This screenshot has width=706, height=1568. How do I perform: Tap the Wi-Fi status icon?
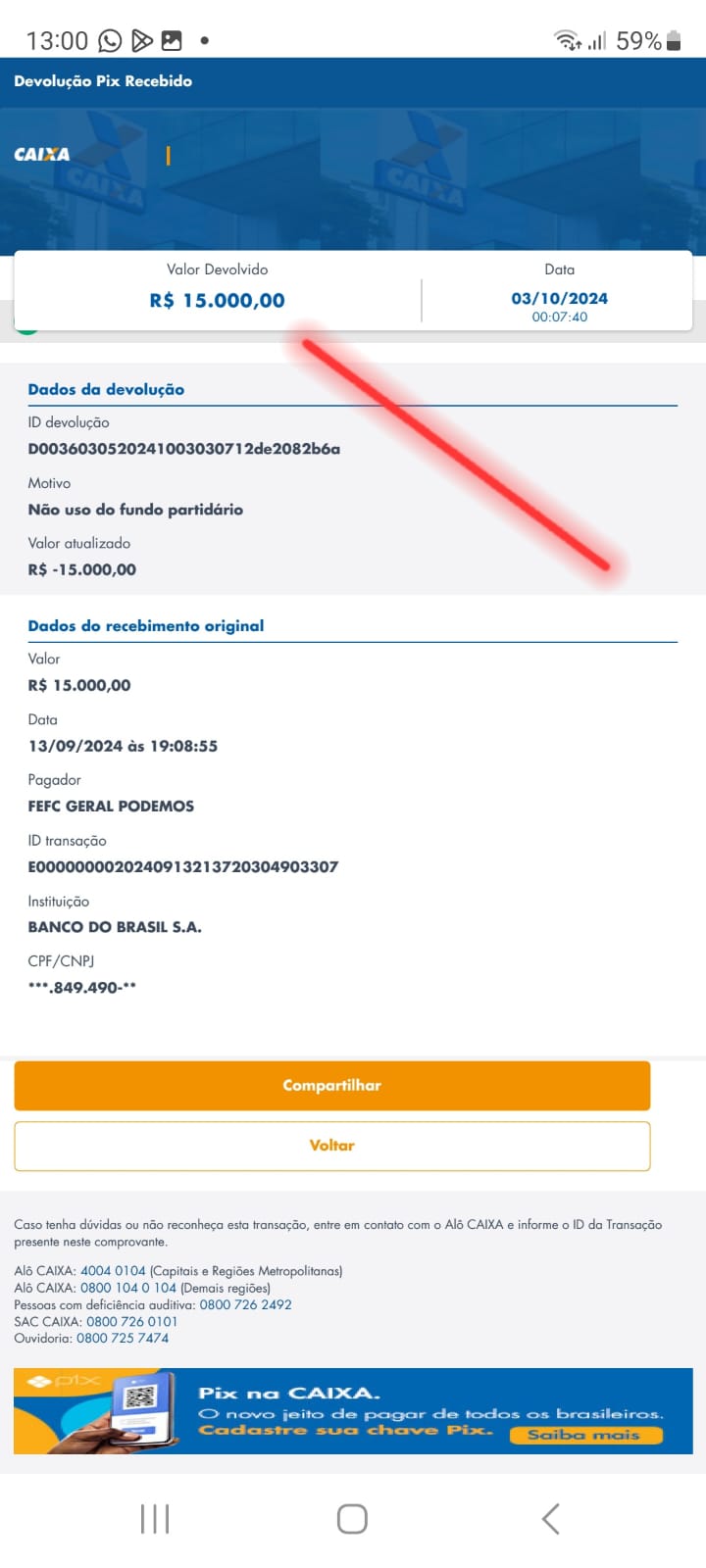pos(567,40)
